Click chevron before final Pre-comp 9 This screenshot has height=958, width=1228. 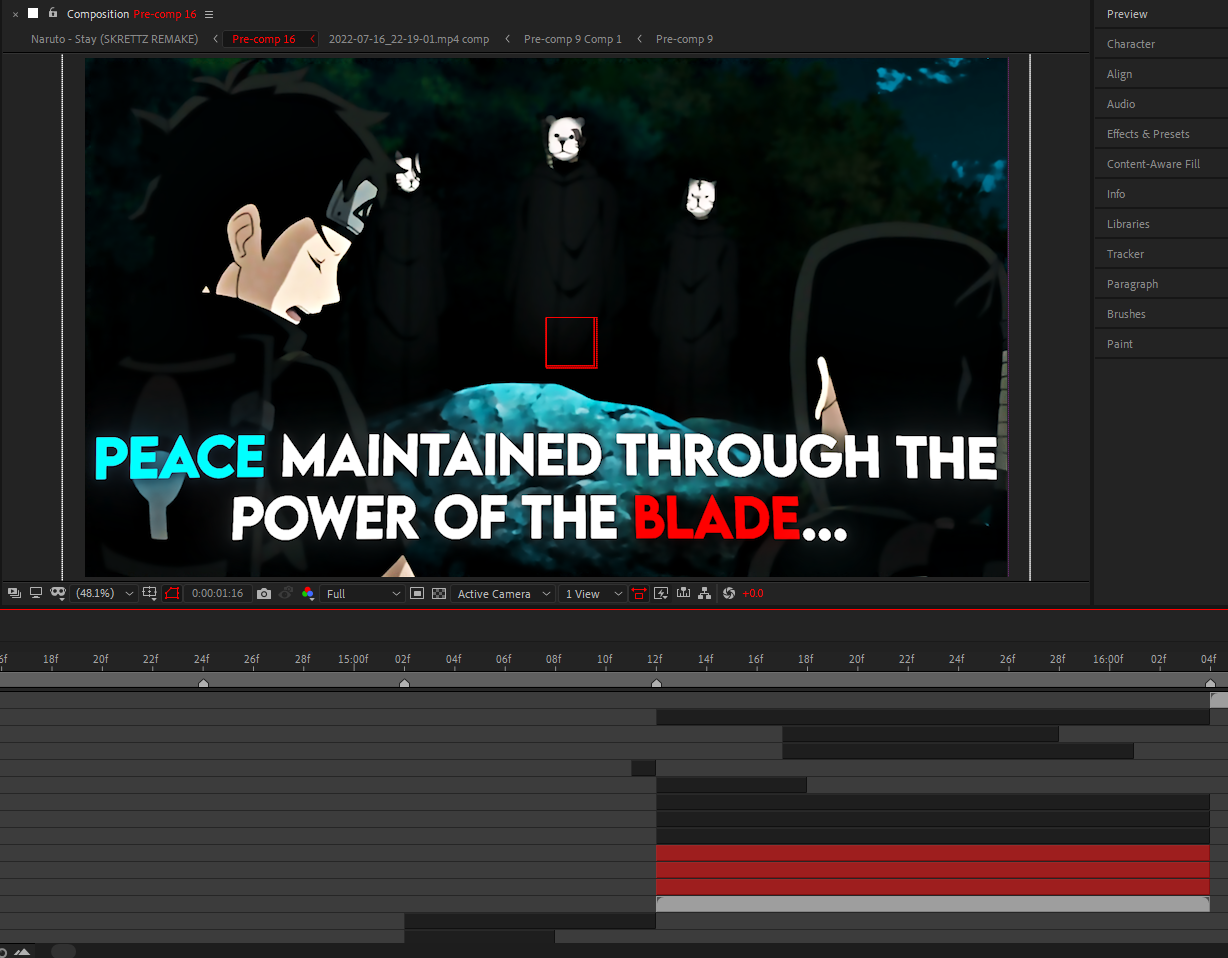tap(640, 39)
